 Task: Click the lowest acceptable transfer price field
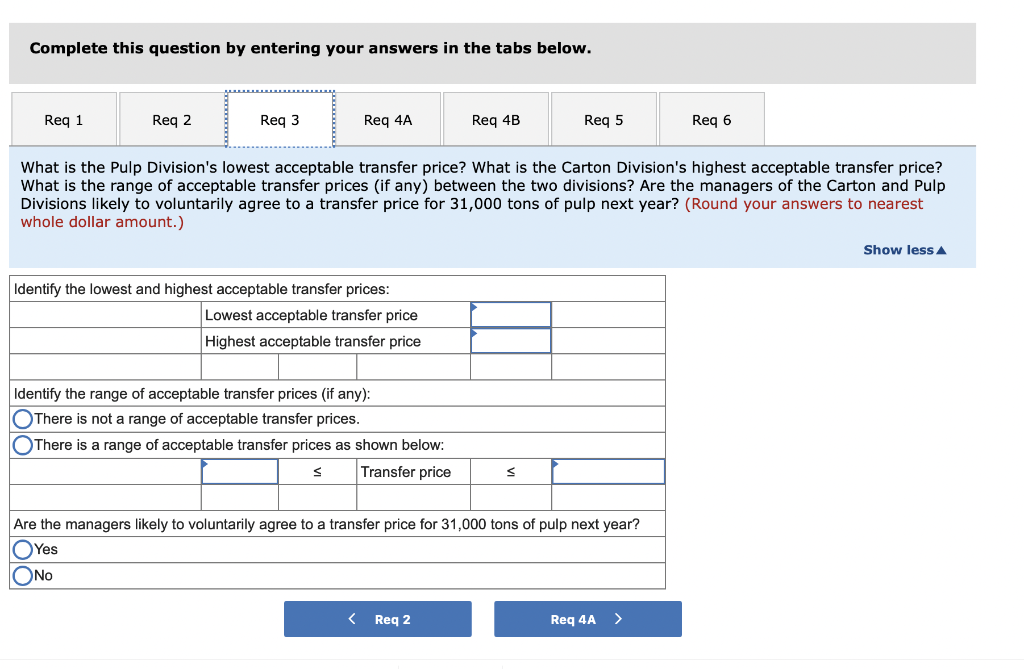point(510,314)
